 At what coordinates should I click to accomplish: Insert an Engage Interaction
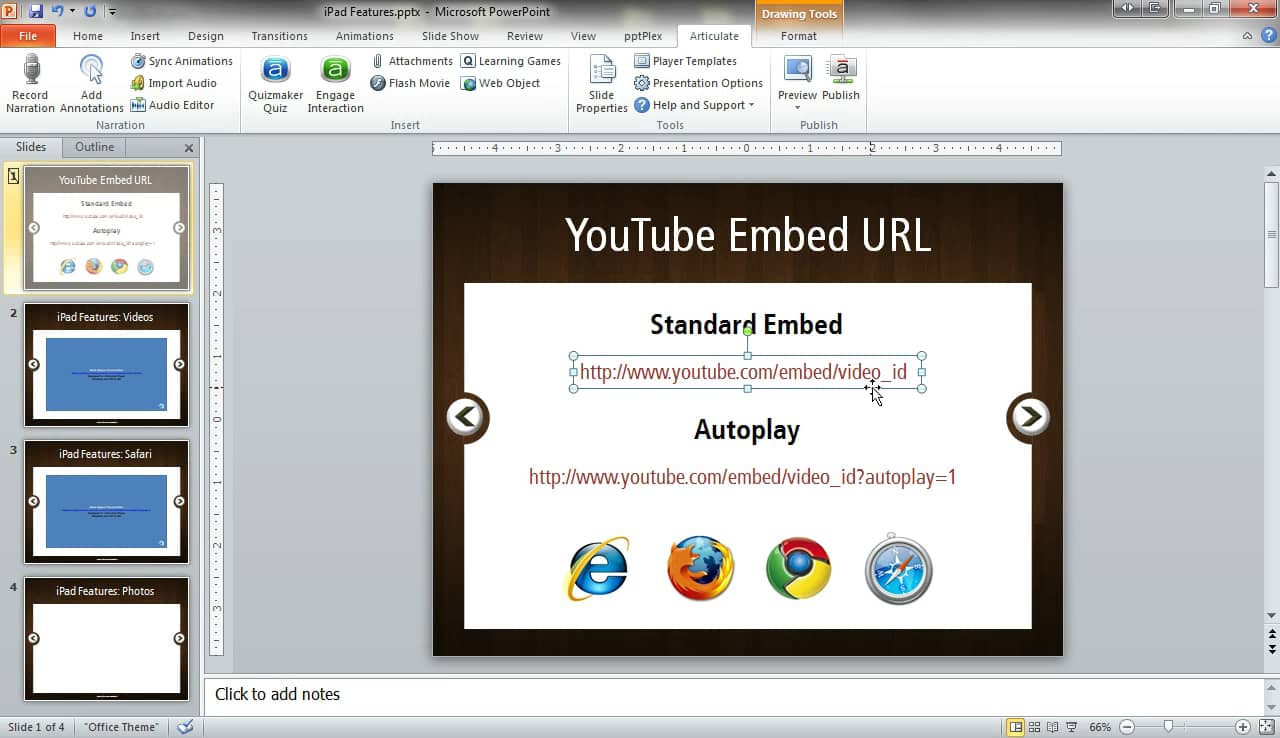335,84
